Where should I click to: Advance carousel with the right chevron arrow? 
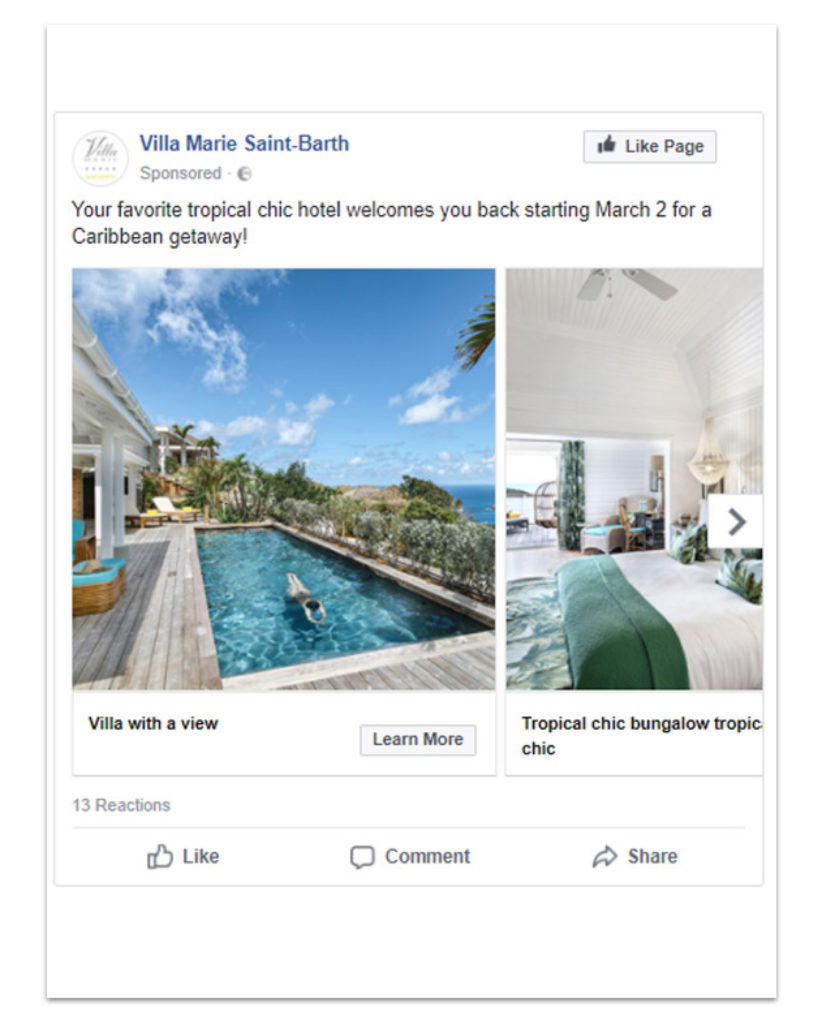(736, 522)
